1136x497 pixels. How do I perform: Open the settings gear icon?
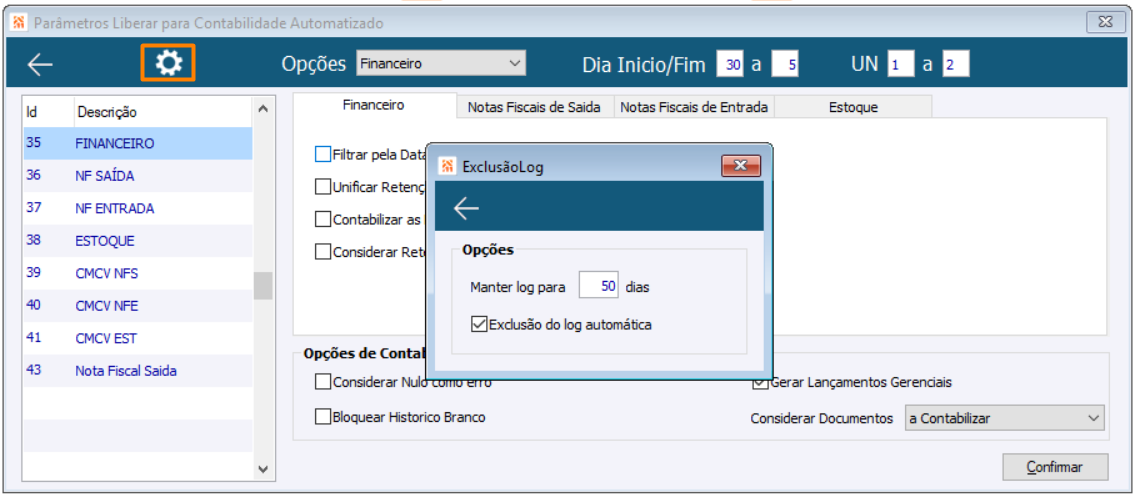(168, 64)
